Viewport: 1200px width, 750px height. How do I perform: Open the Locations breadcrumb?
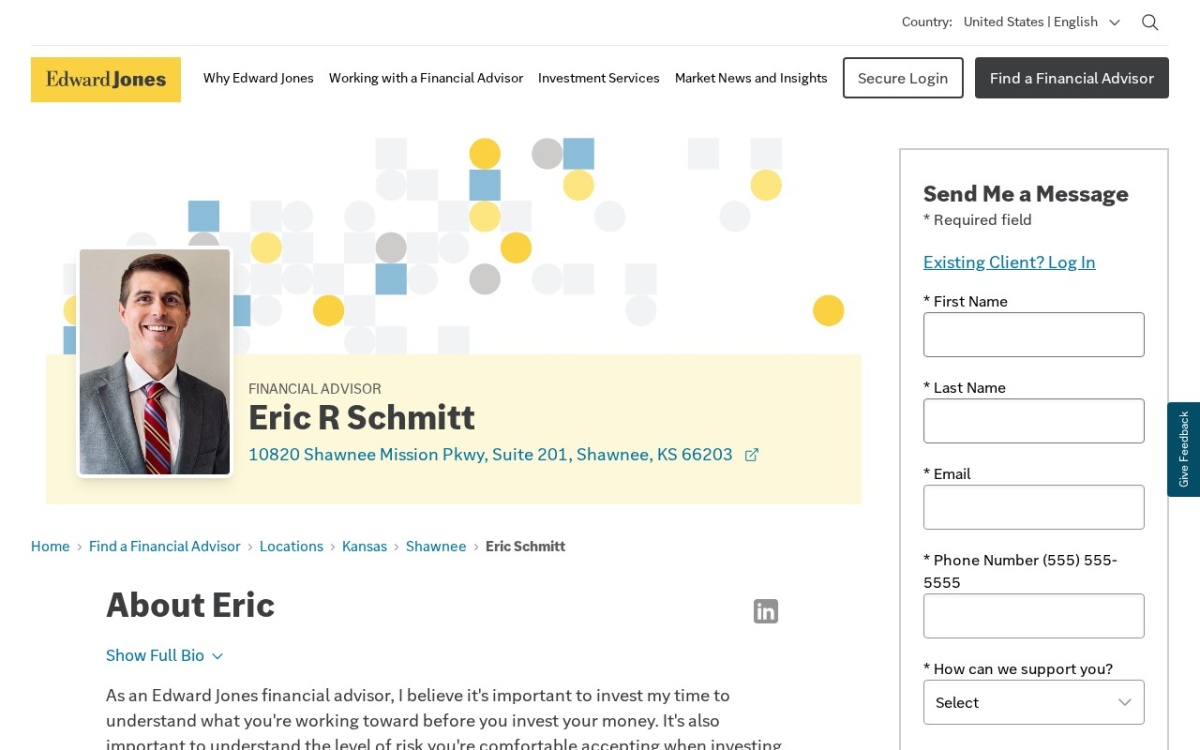(291, 546)
